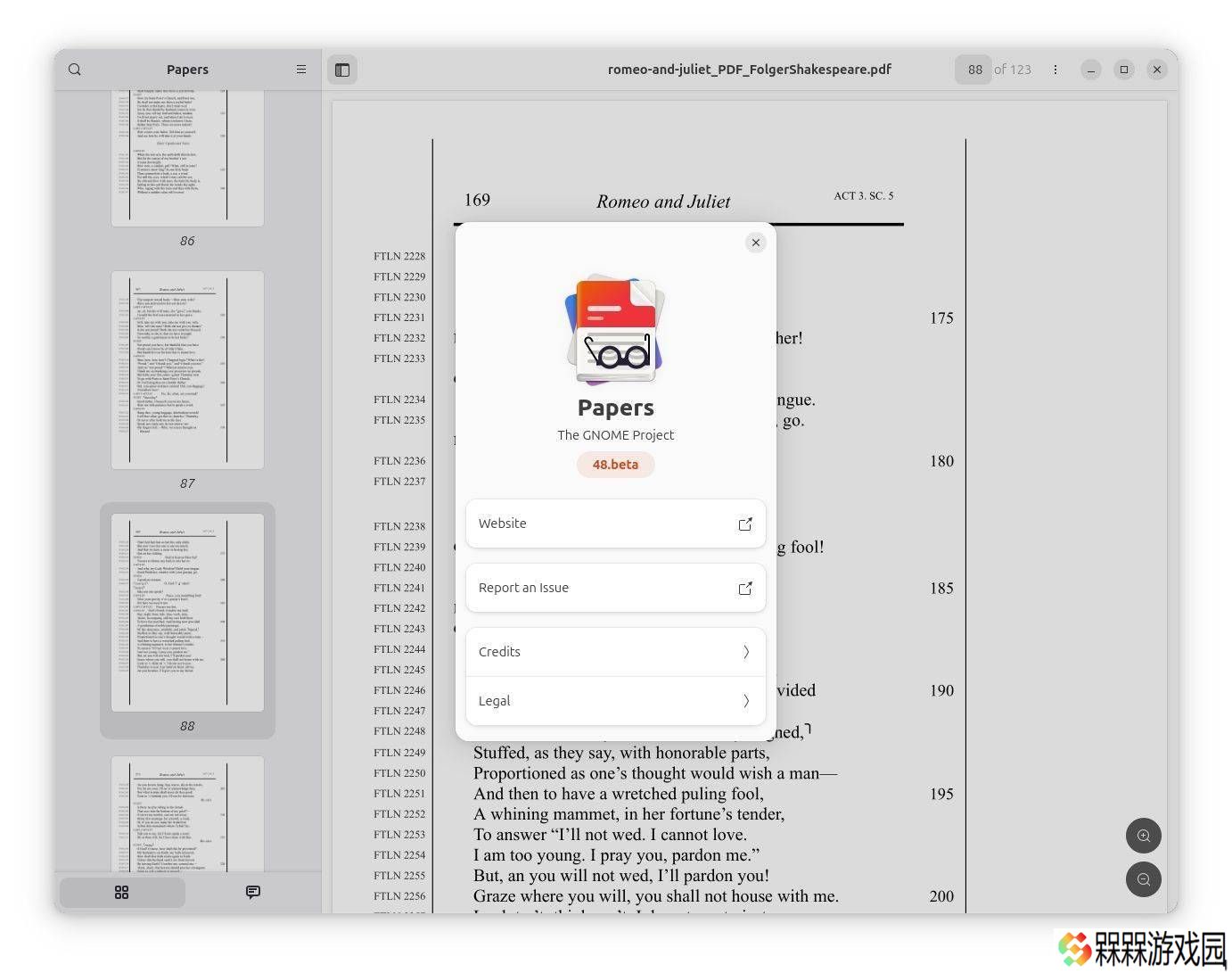Click the Papers app logo
Image resolution: width=1232 pixels, height=973 pixels.
point(616,330)
